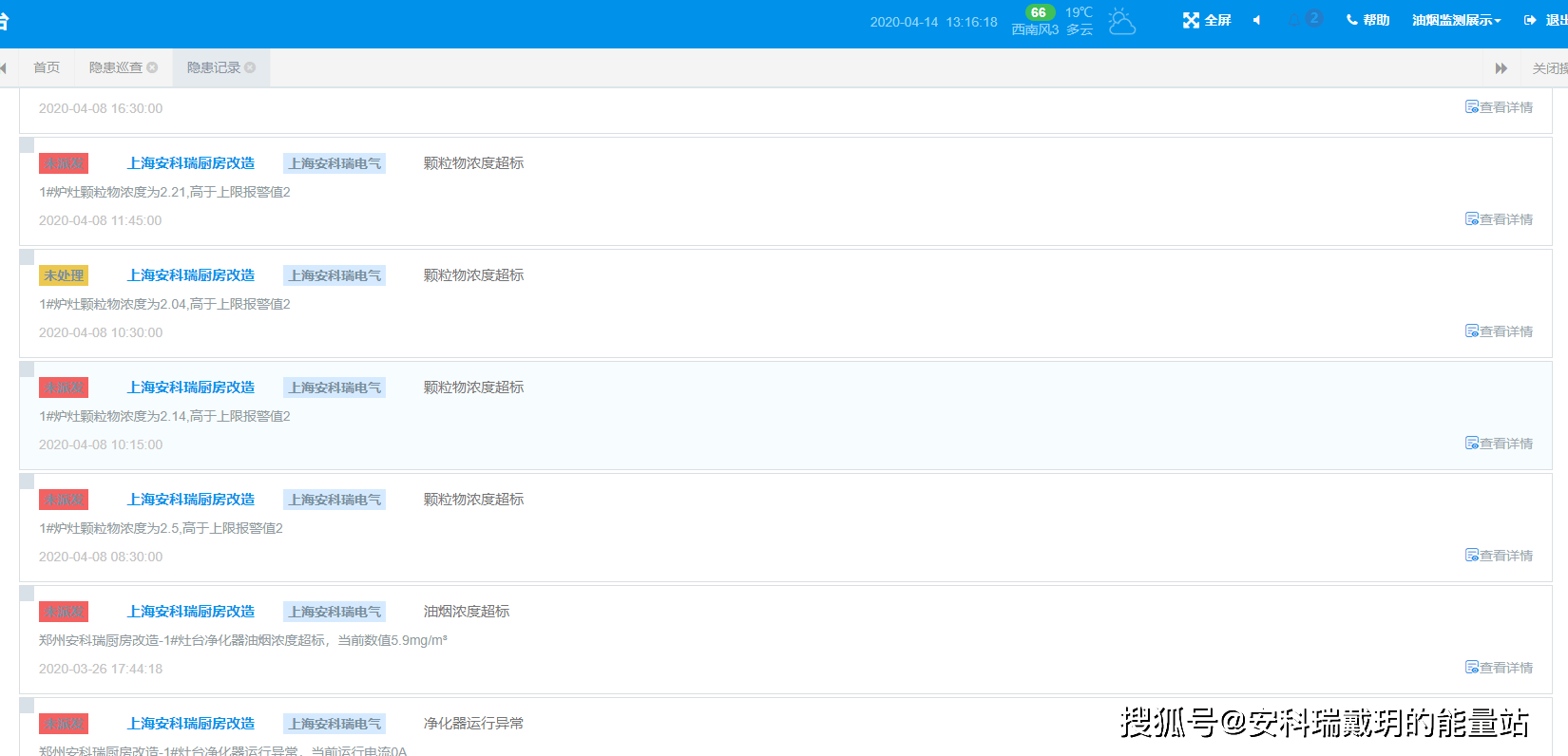Click 上海安科瑞电气 tag in 净化器运行异常 record
The image size is (1568, 756).
click(335, 724)
